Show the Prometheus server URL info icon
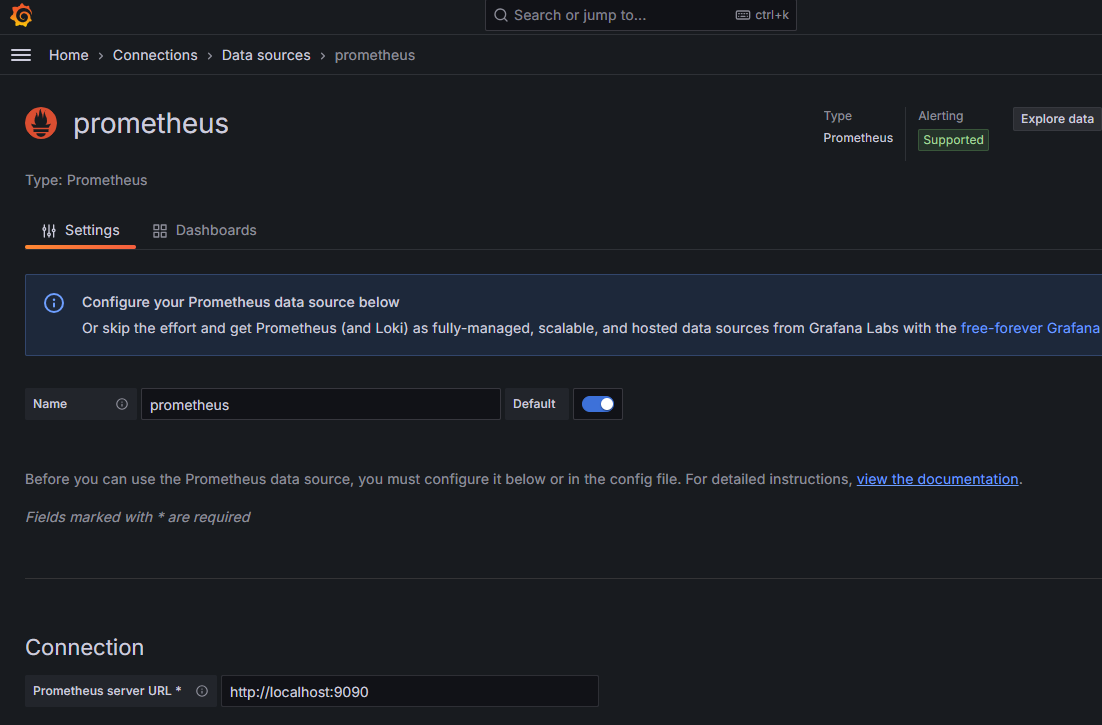Image resolution: width=1102 pixels, height=725 pixels. pos(202,691)
